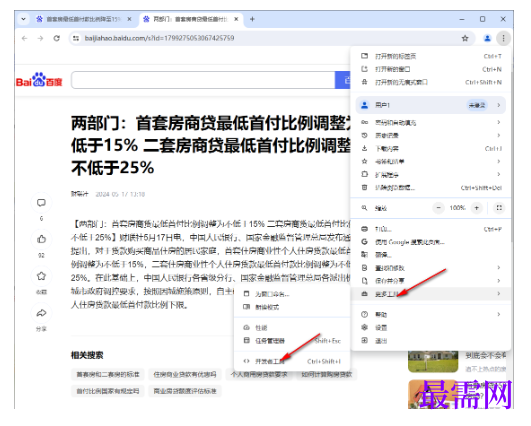
Task: Close the first browser tab
Action: tap(129, 19)
